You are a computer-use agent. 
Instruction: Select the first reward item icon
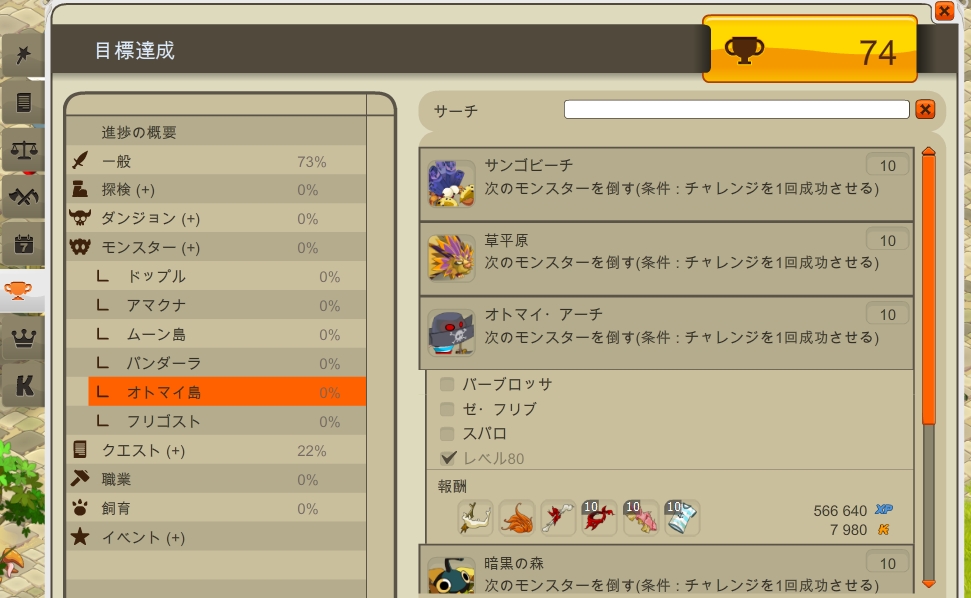(x=476, y=518)
